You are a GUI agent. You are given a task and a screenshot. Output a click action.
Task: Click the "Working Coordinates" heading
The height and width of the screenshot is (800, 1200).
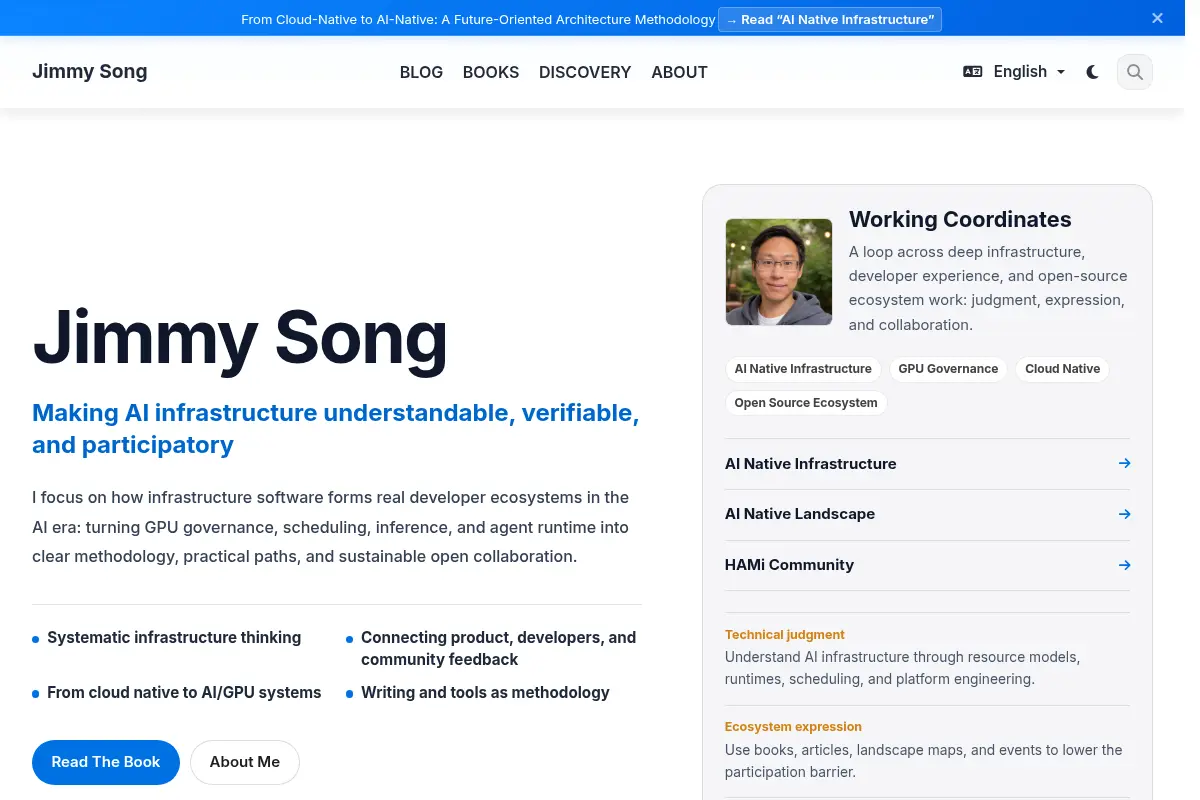click(960, 220)
